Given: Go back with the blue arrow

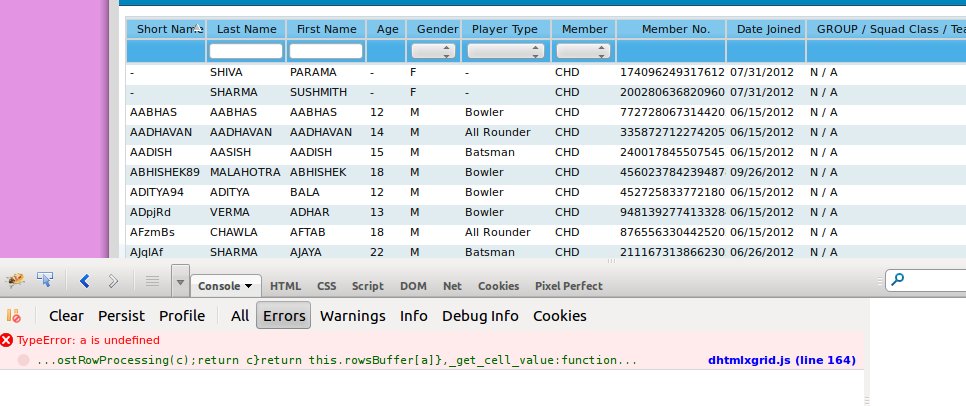Looking at the screenshot, I should coord(84,281).
